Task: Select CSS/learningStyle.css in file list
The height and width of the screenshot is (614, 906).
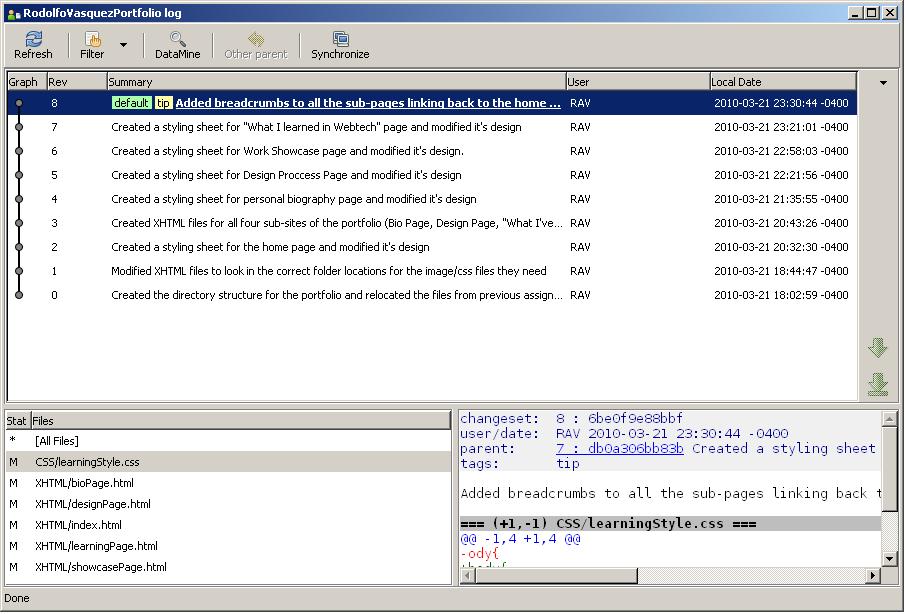Action: coord(228,462)
